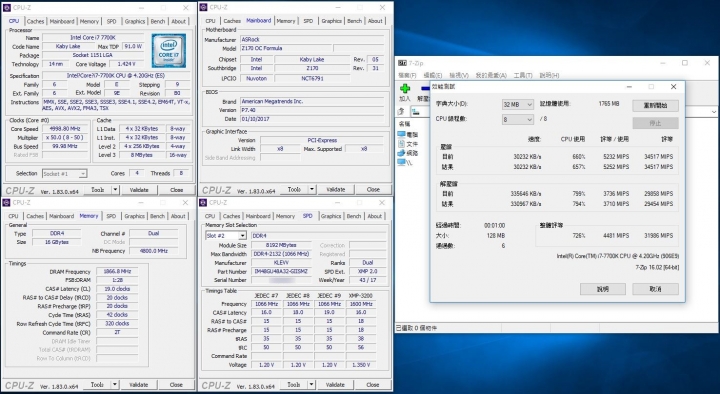The width and height of the screenshot is (720, 394).
Task: Expand the 7-Zip address bar dropdown arrow
Action: pyautogui.click(x=714, y=112)
